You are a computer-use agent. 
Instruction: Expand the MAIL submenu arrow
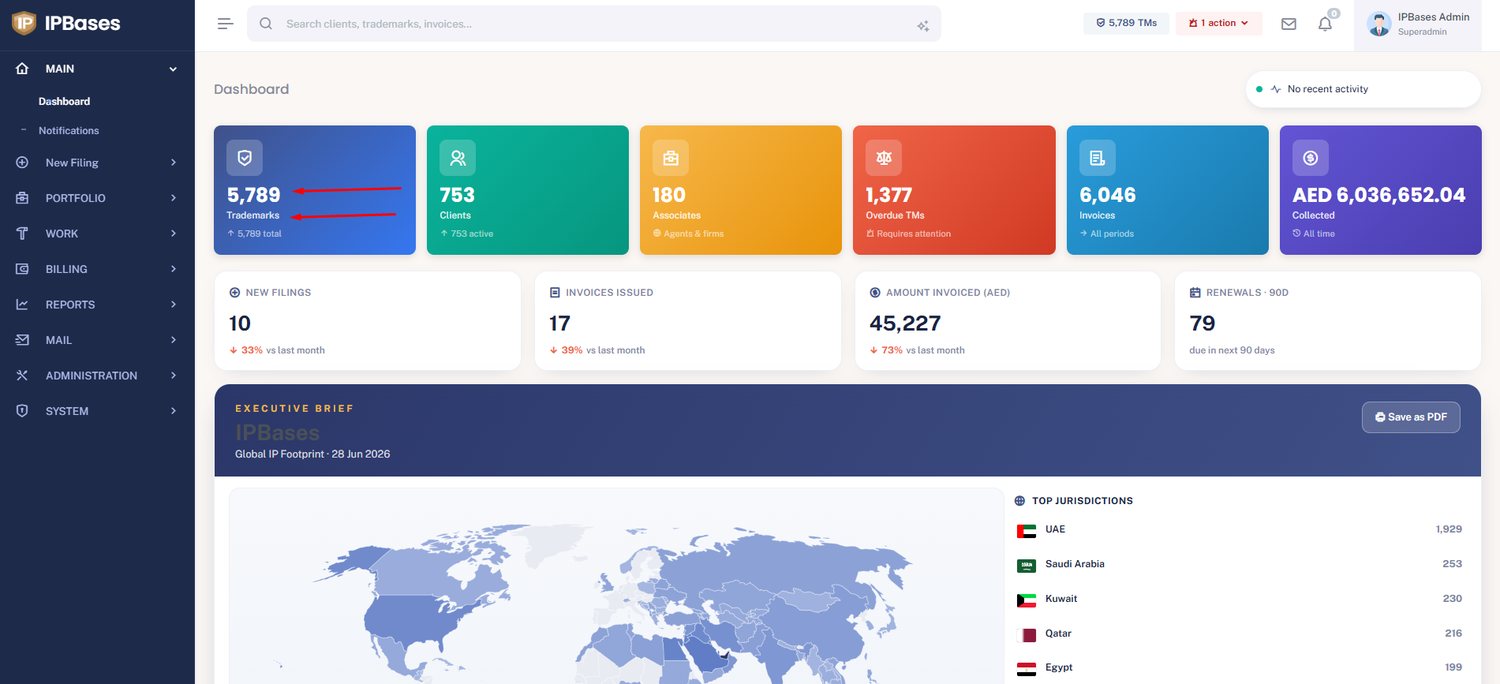coord(173,340)
